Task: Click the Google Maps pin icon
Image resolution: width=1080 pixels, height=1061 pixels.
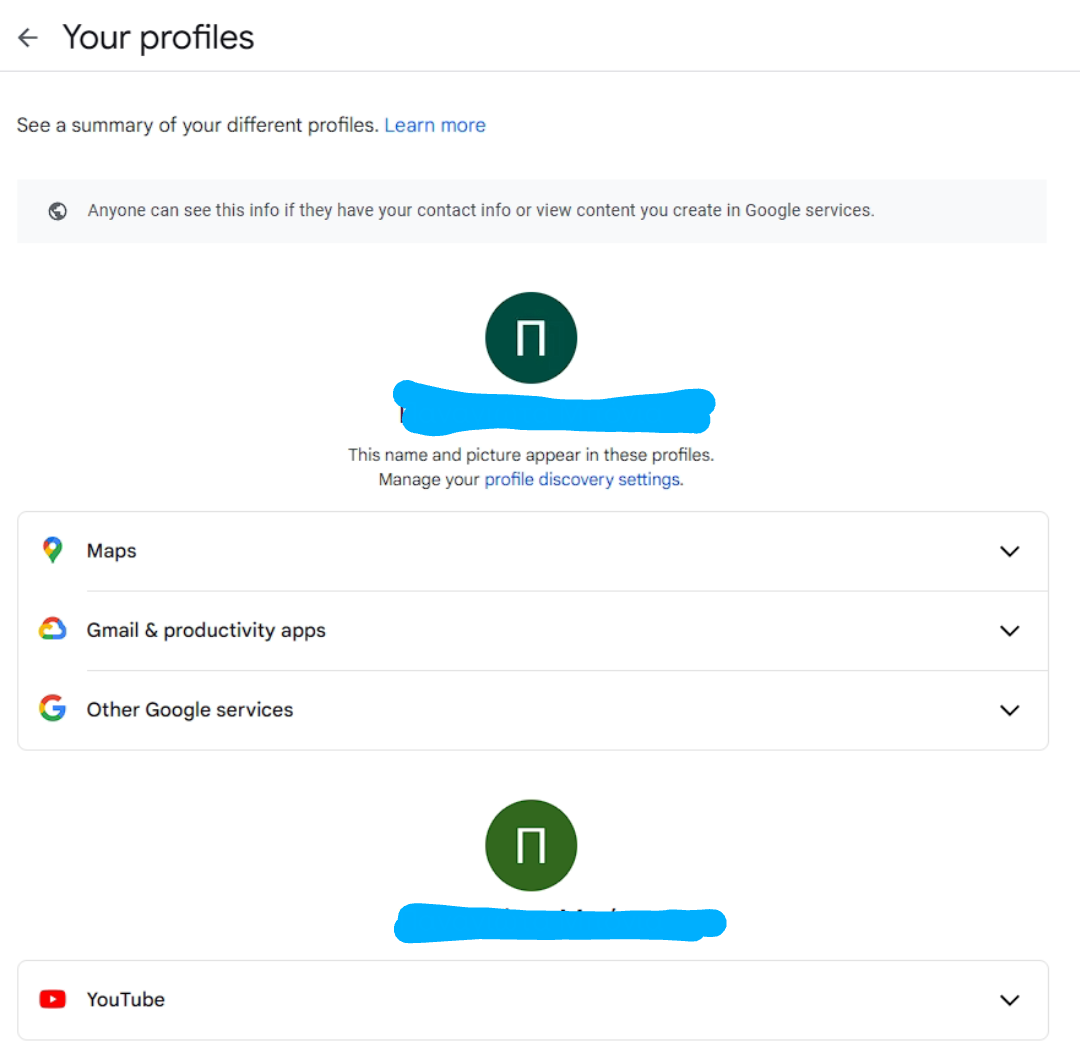Action: (x=52, y=550)
